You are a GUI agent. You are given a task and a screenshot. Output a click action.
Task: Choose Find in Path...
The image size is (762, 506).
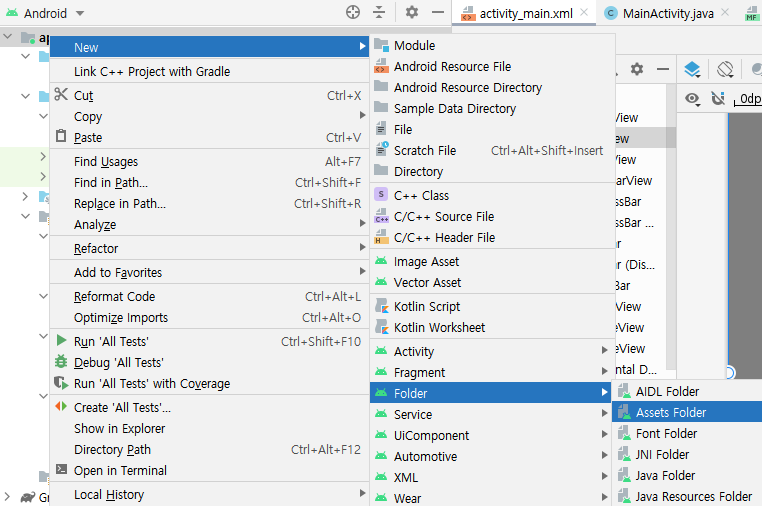(209, 182)
